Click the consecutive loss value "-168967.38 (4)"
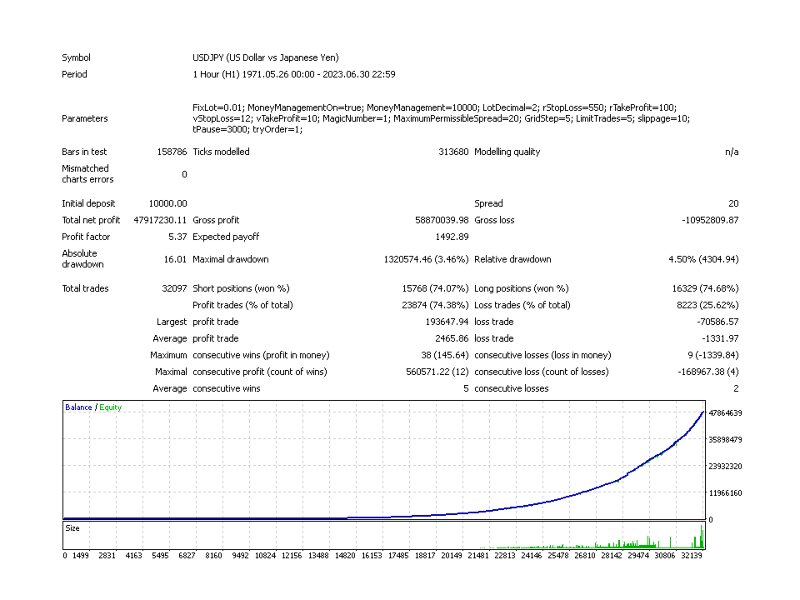Viewport: 800px width, 600px height. click(x=708, y=372)
